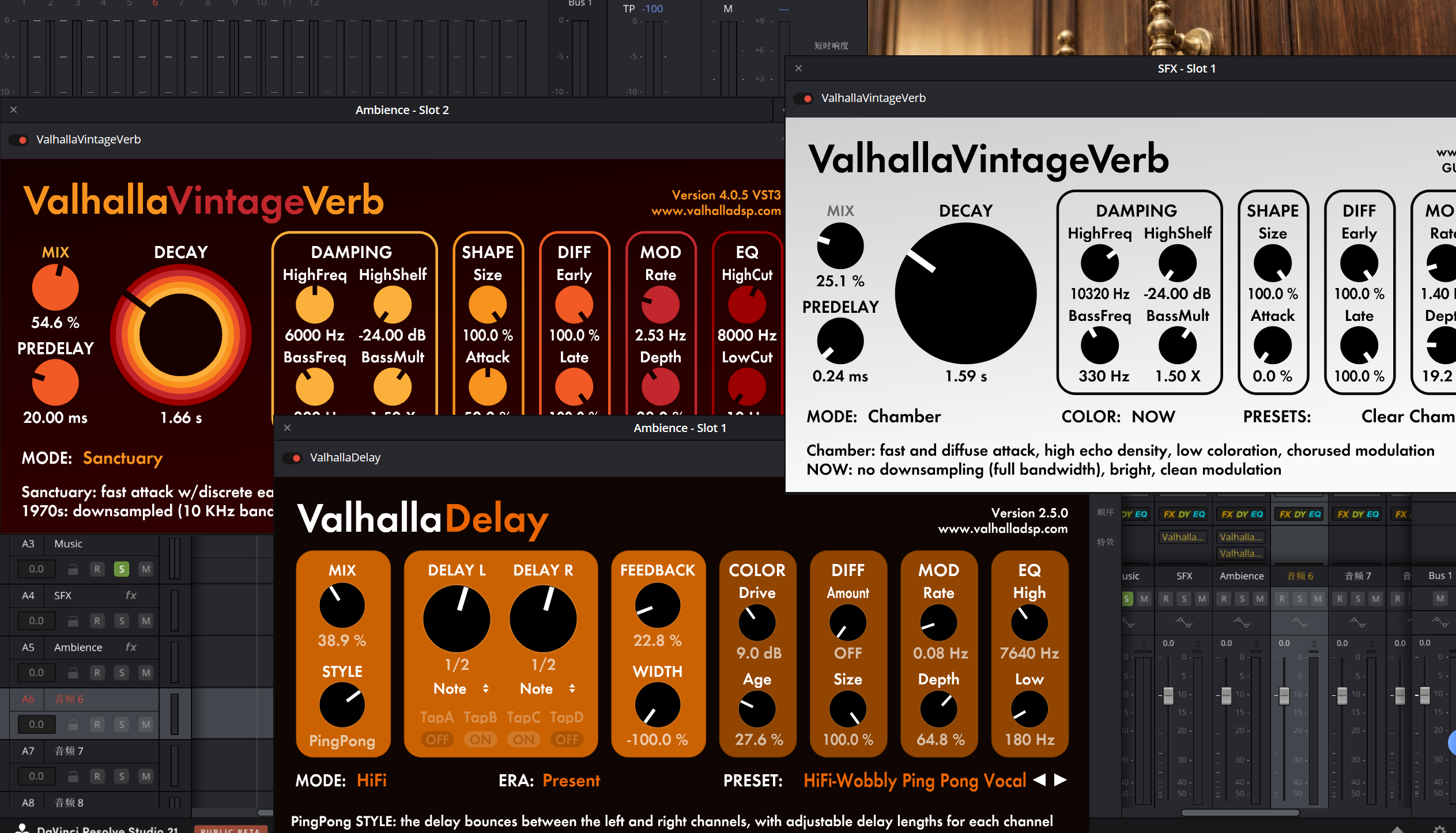The image size is (1456, 833).
Task: Click the SFX channel volume fader handle
Action: pyautogui.click(x=1168, y=695)
